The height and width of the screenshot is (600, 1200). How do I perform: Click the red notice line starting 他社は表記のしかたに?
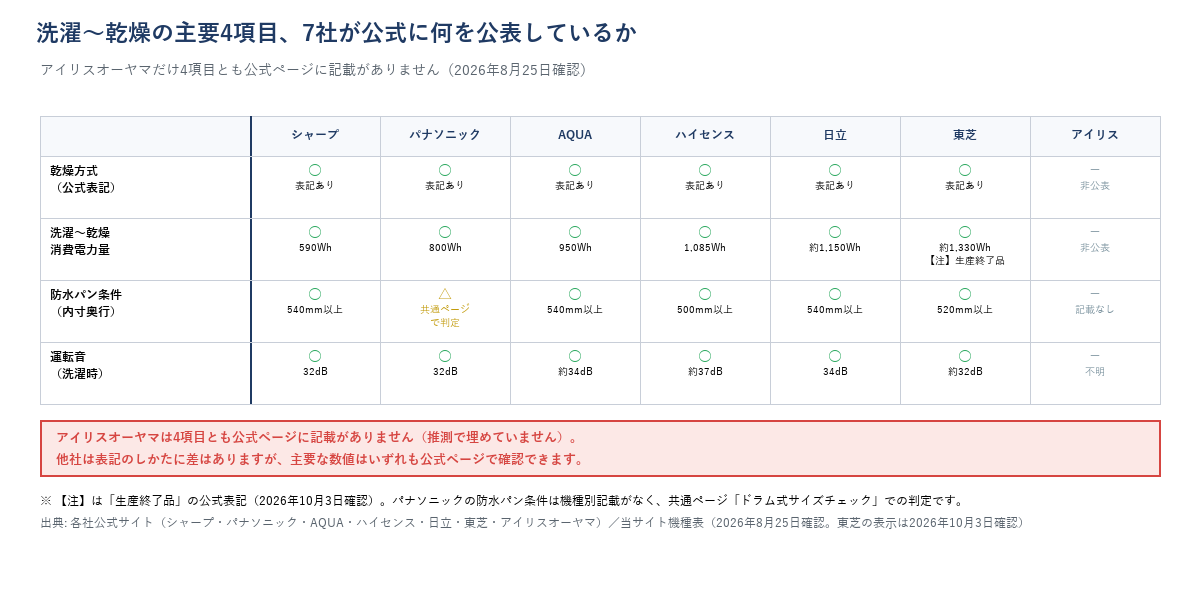321,460
